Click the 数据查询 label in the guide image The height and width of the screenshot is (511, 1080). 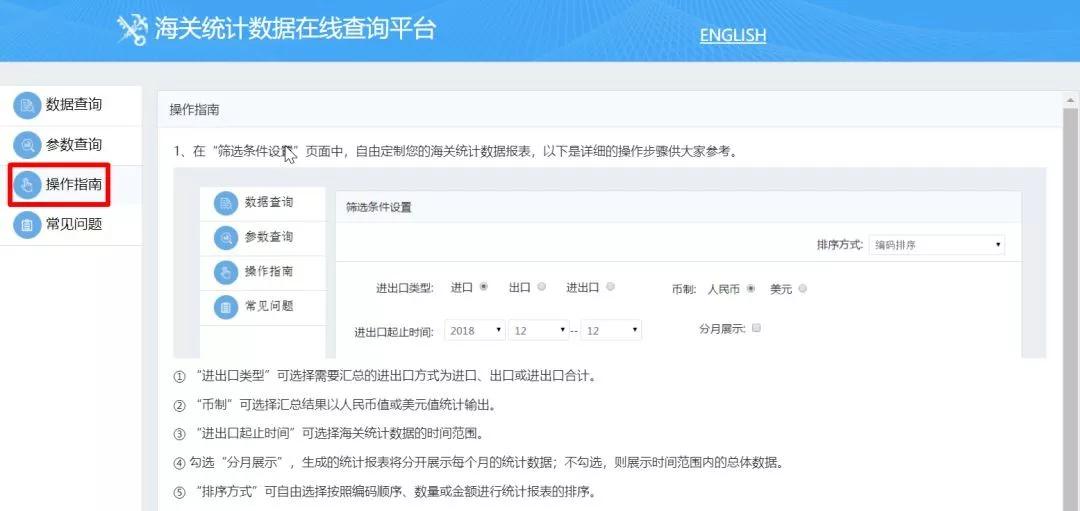coord(269,202)
